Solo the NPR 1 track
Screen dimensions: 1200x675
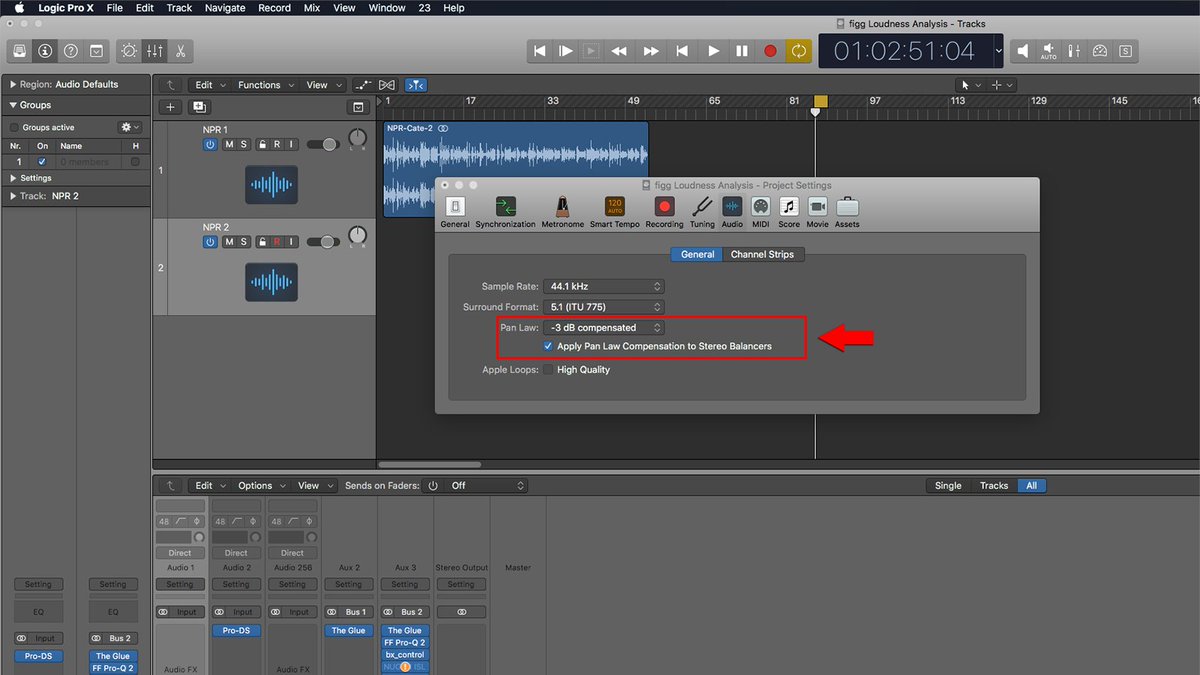click(x=243, y=145)
